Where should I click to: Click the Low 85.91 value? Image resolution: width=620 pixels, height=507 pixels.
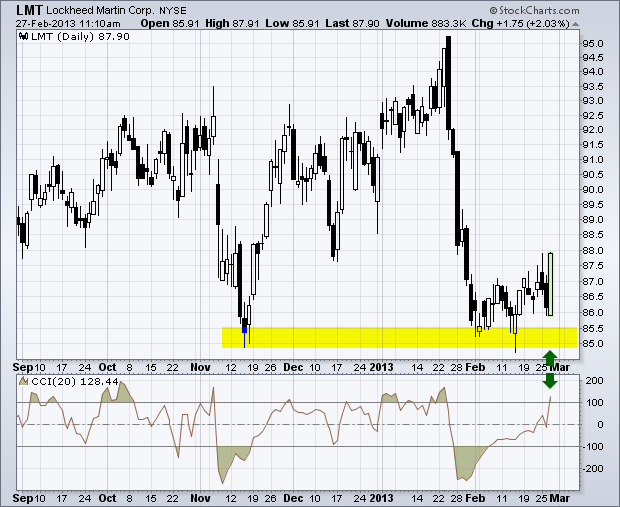(x=292, y=23)
